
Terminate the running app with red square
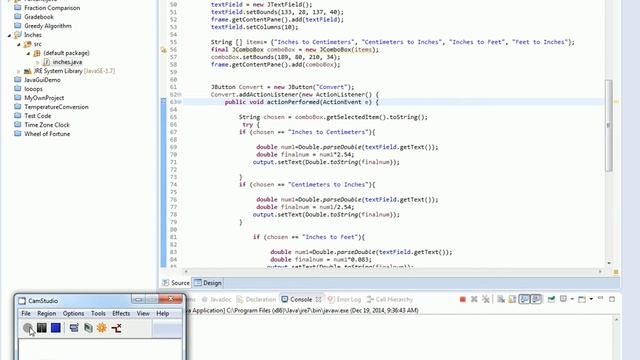coord(462,300)
